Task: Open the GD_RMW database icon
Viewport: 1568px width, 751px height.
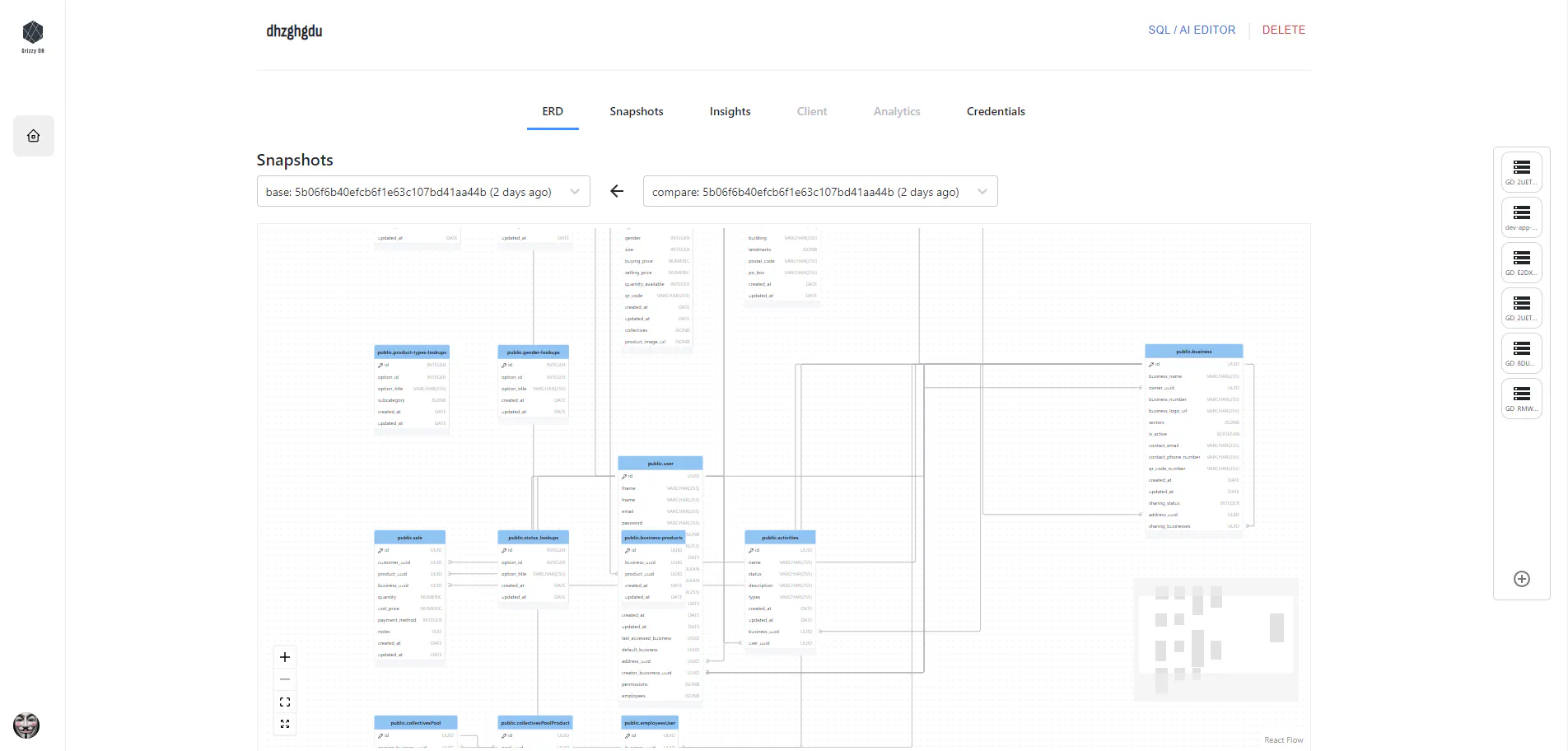Action: pyautogui.click(x=1521, y=399)
